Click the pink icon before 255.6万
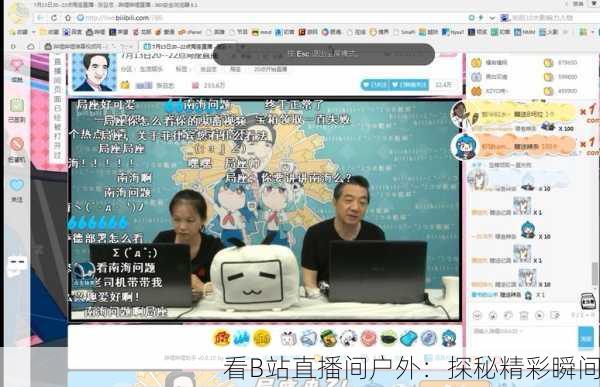The height and width of the screenshot is (387, 600). pos(195,85)
